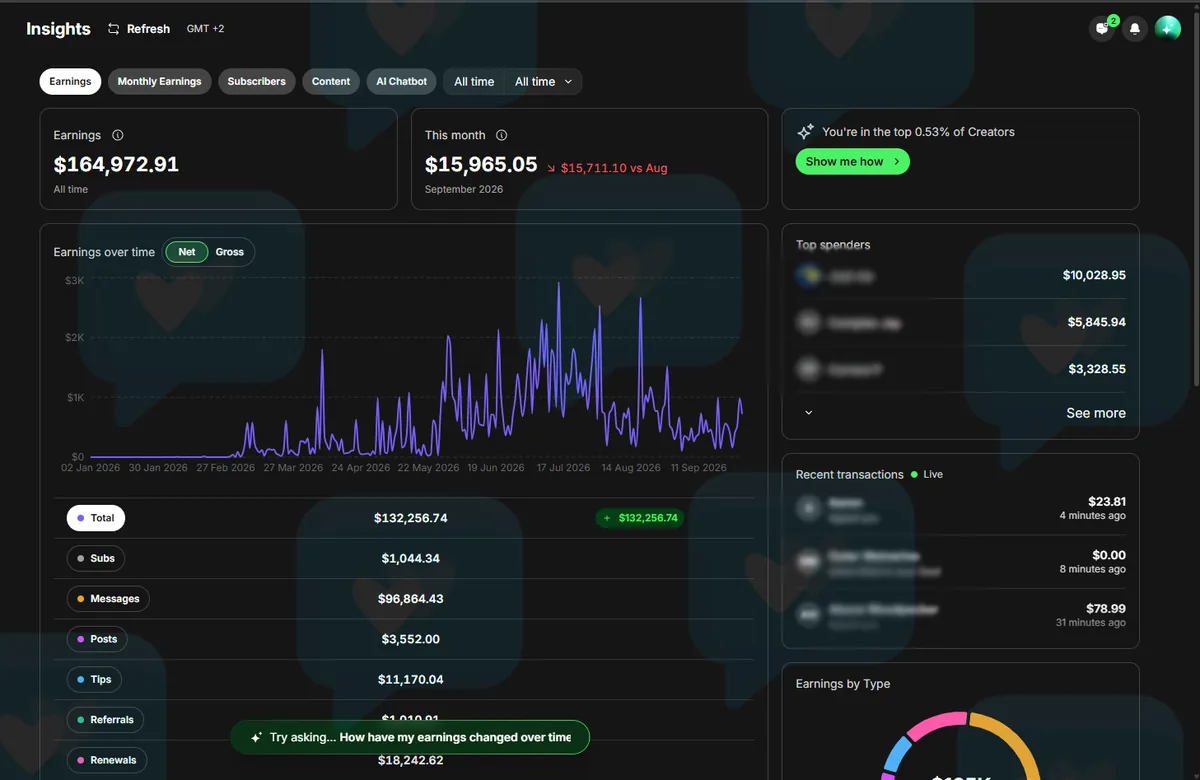Click the Try asking earnings prompt
This screenshot has width=1200, height=780.
pyautogui.click(x=410, y=738)
